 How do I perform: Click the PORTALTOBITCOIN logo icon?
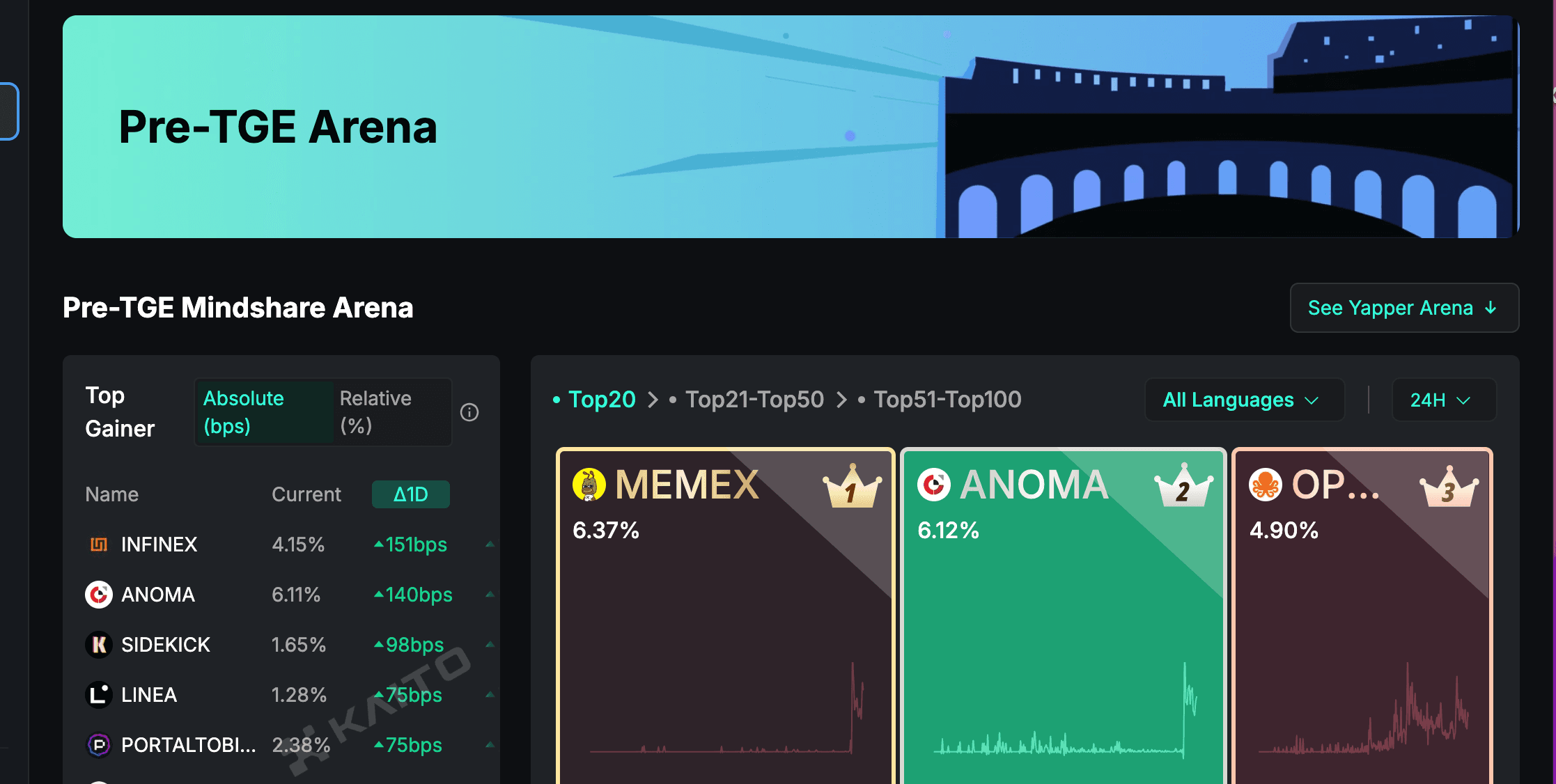point(99,745)
